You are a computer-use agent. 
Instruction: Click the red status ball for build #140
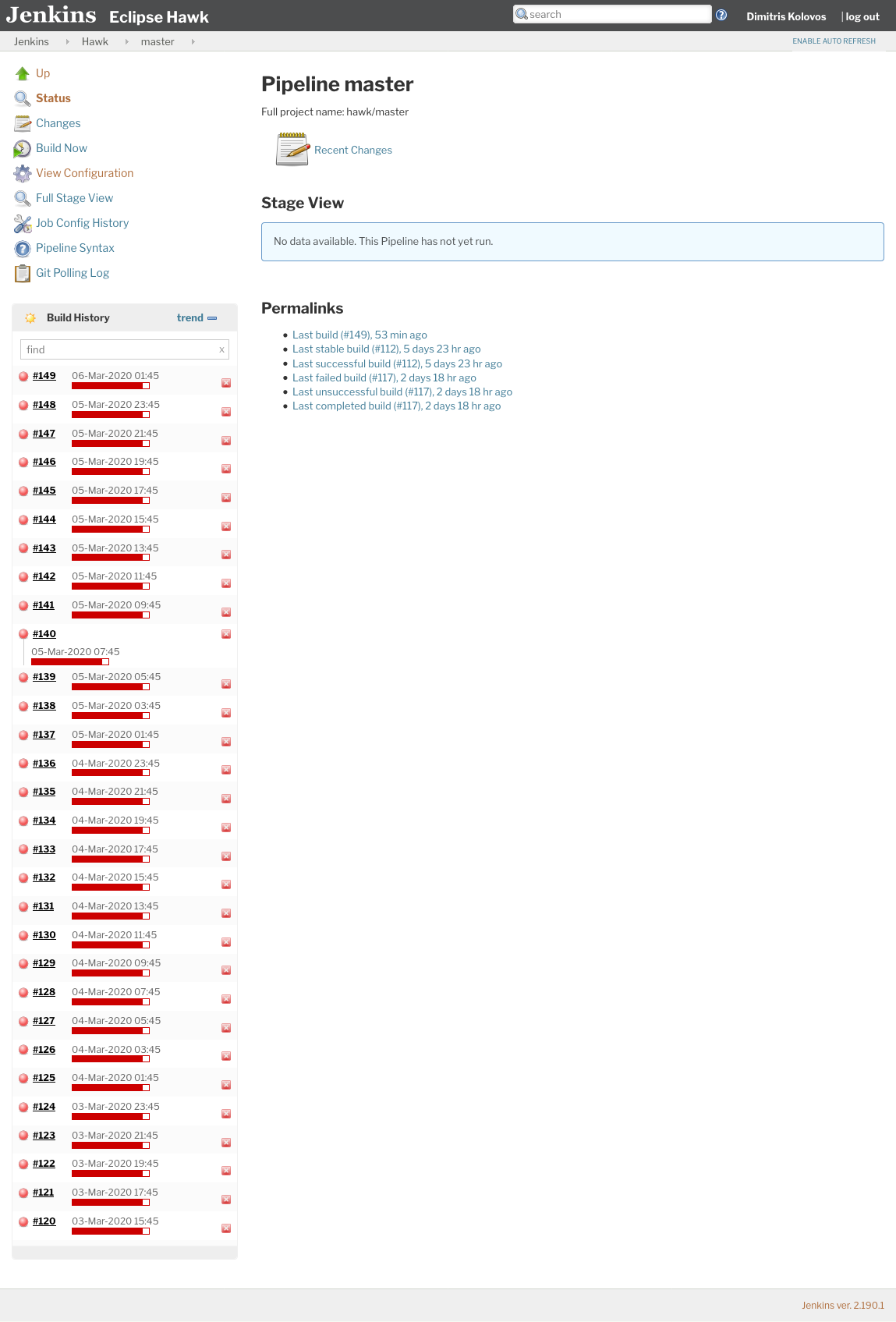pyautogui.click(x=23, y=634)
